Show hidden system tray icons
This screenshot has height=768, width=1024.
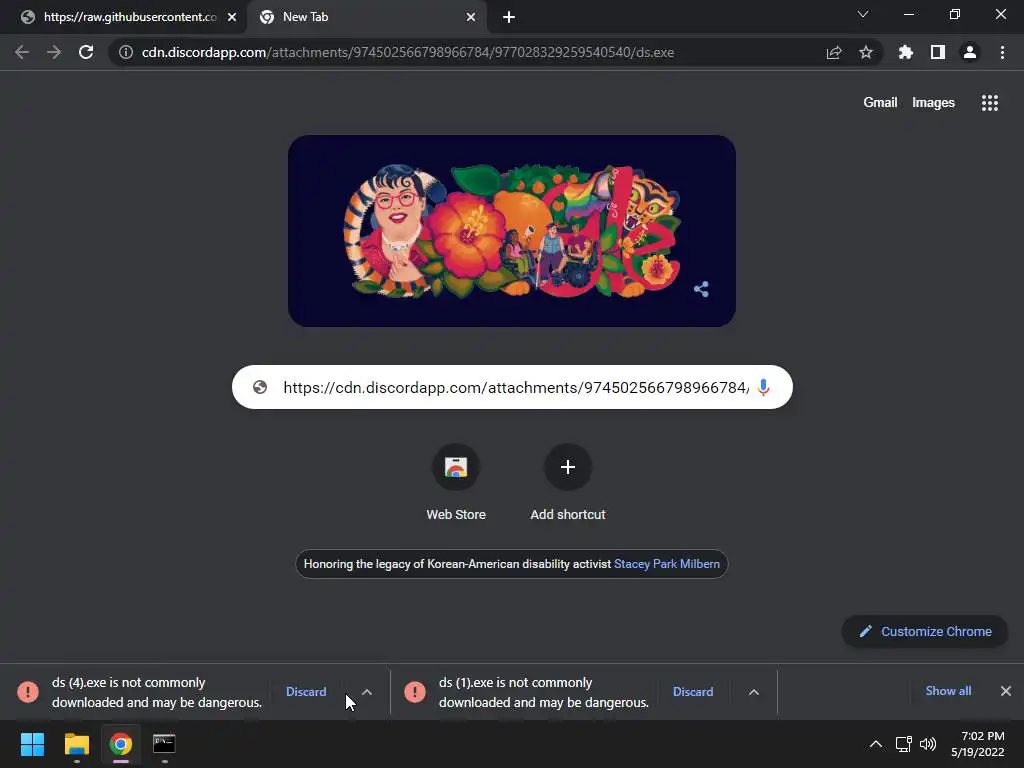tap(876, 744)
